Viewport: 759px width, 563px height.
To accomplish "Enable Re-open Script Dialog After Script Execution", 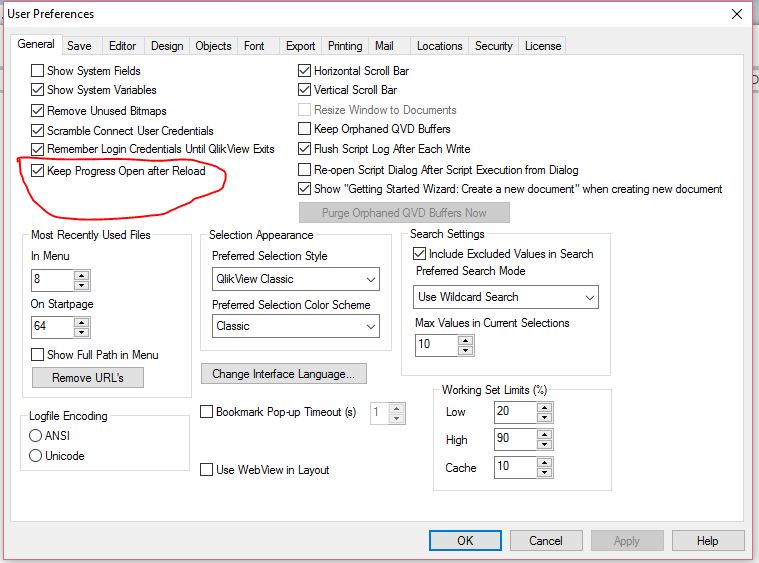I will [x=304, y=169].
